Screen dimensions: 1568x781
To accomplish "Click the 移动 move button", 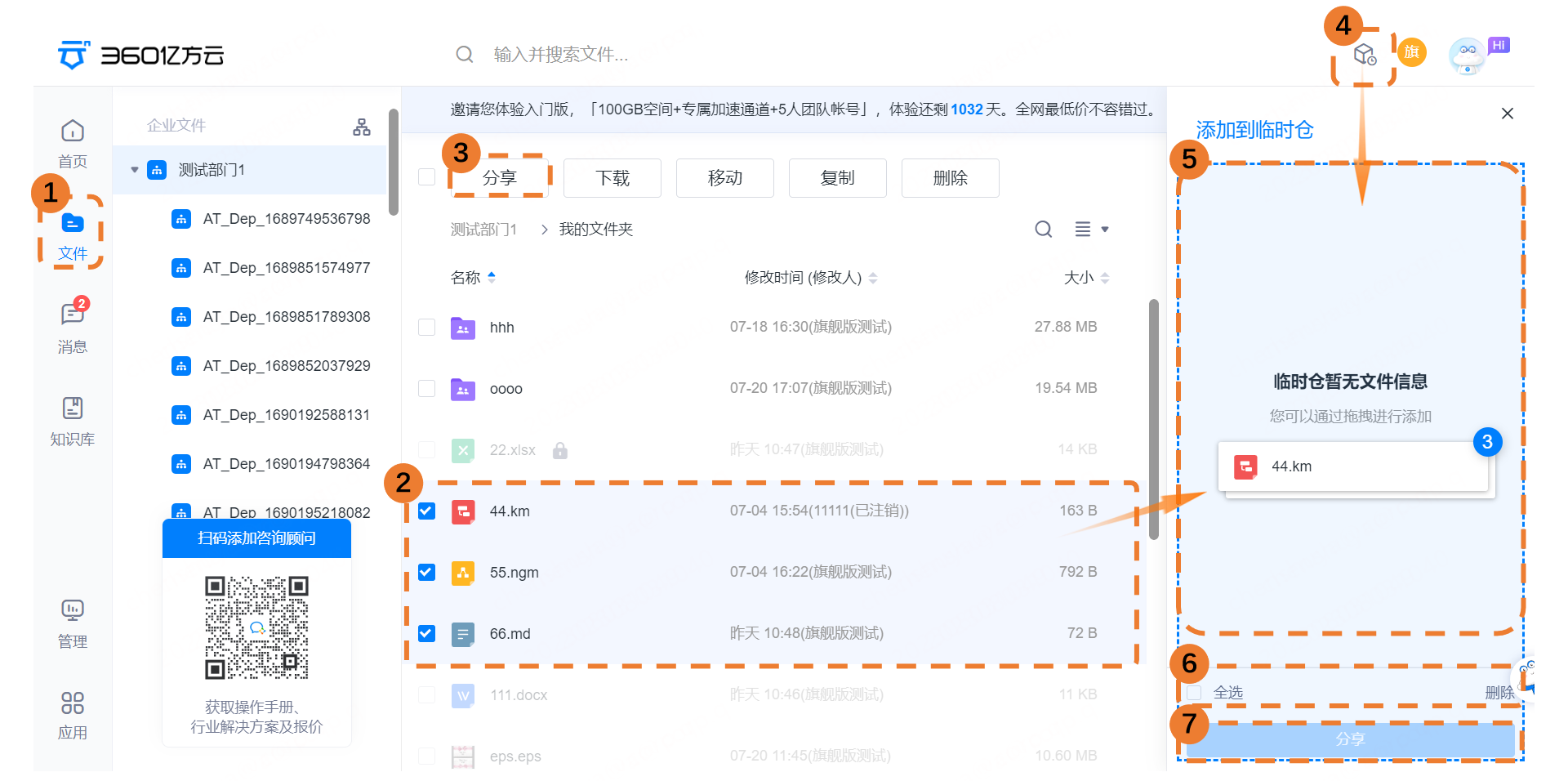I will (x=725, y=178).
